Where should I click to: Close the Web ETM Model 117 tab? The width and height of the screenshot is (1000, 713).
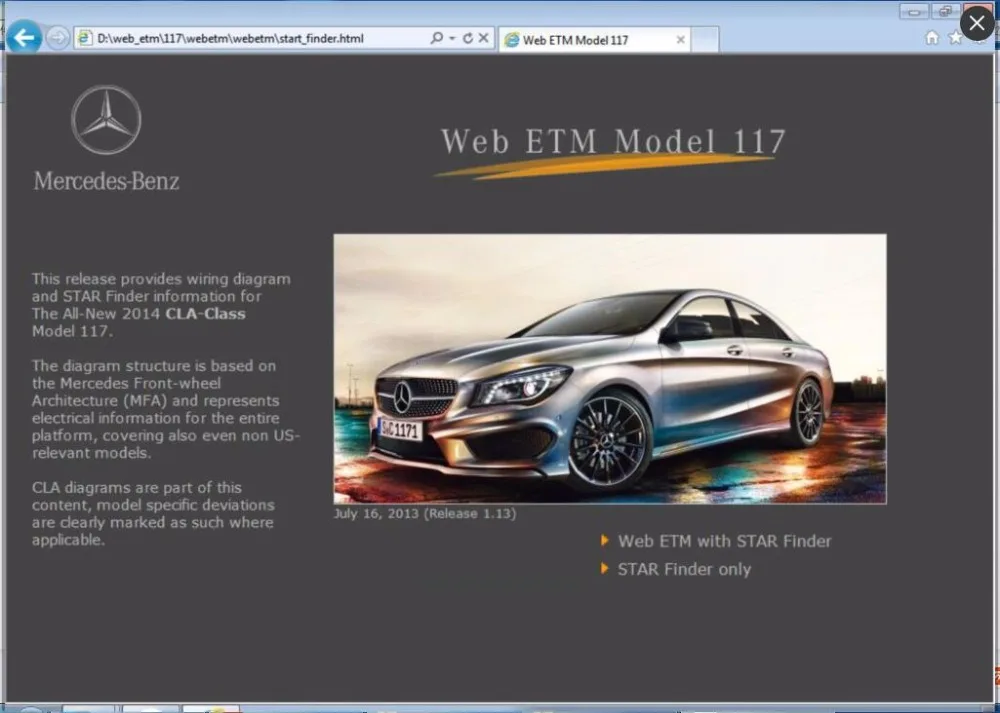pyautogui.click(x=680, y=40)
